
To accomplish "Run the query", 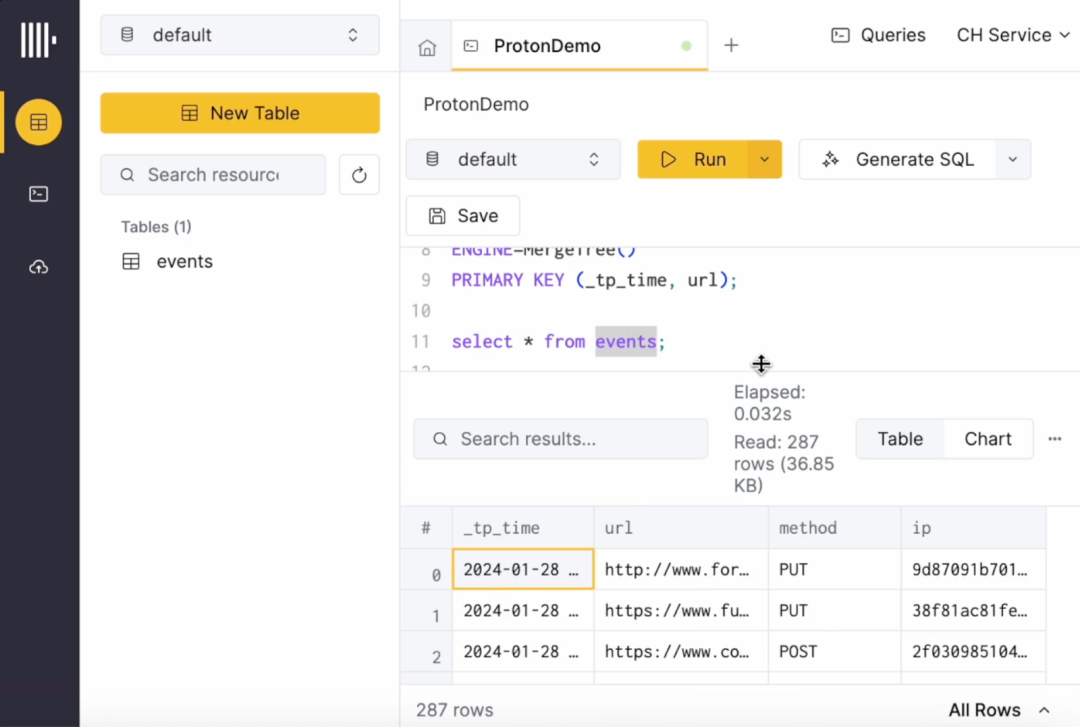I will coord(692,160).
